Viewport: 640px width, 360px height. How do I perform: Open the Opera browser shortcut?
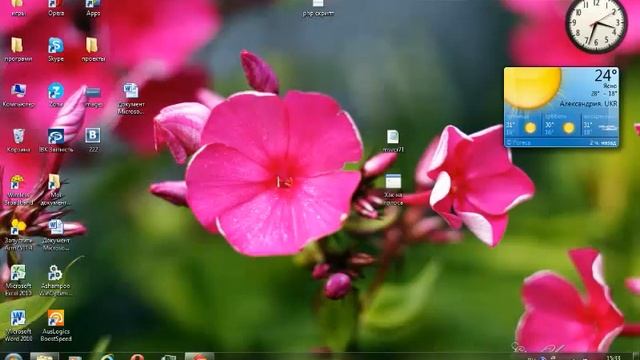tap(56, 6)
